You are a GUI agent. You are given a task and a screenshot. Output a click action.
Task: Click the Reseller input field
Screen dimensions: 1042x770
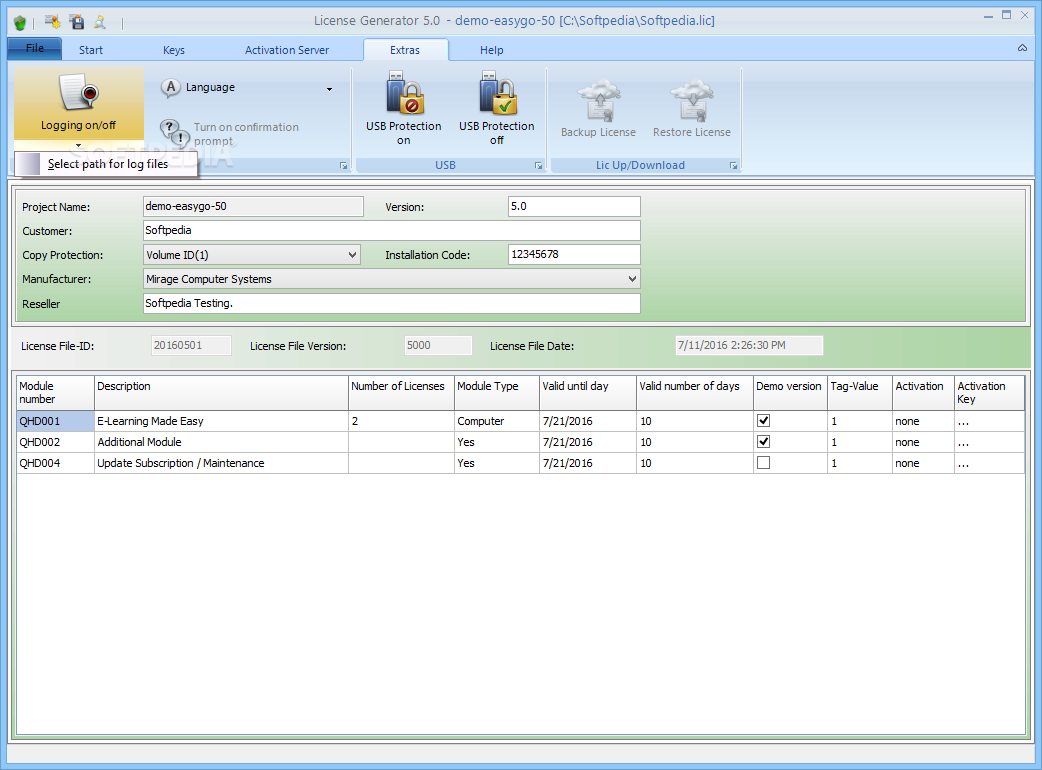(392, 304)
